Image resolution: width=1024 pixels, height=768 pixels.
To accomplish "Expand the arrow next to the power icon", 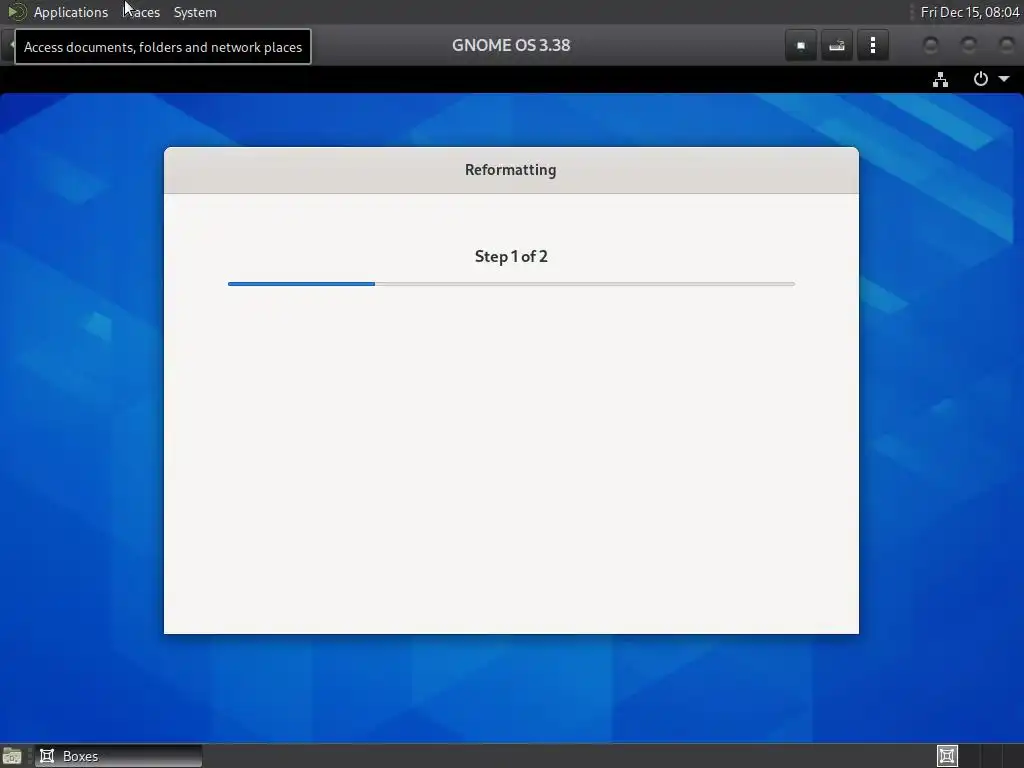I will coord(1004,79).
